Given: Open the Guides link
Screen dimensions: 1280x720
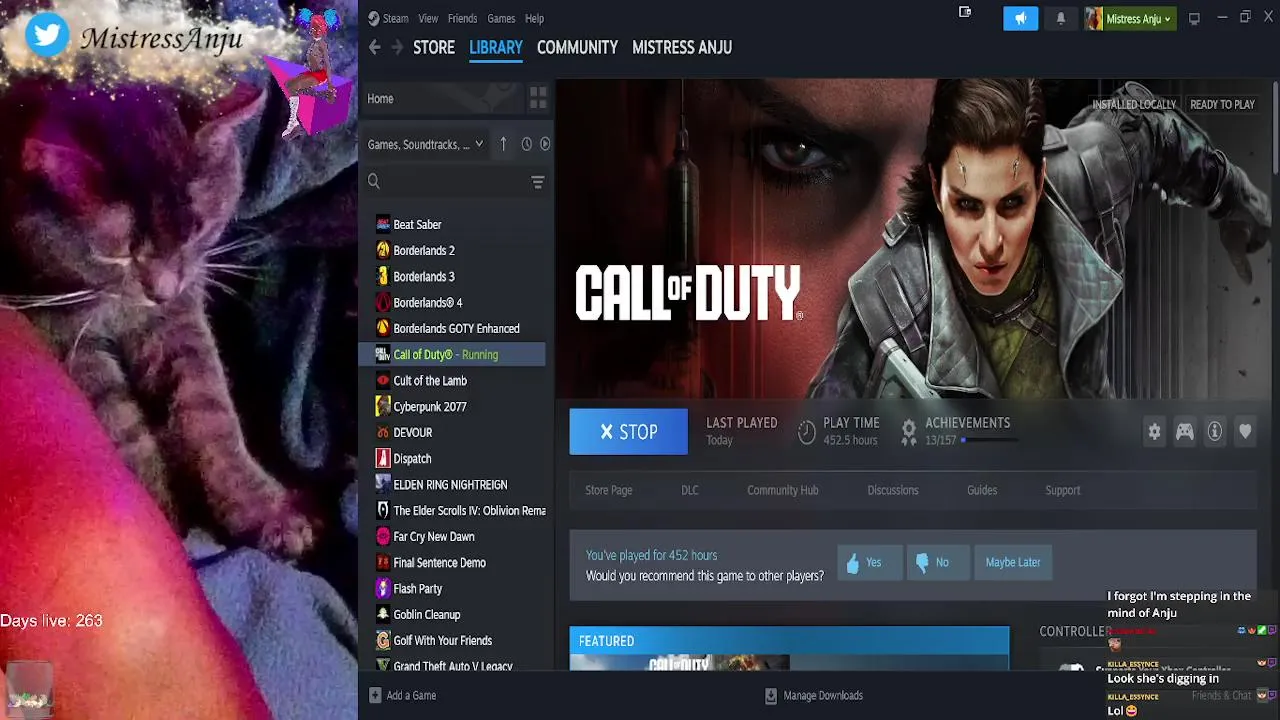Looking at the screenshot, I should (x=982, y=490).
